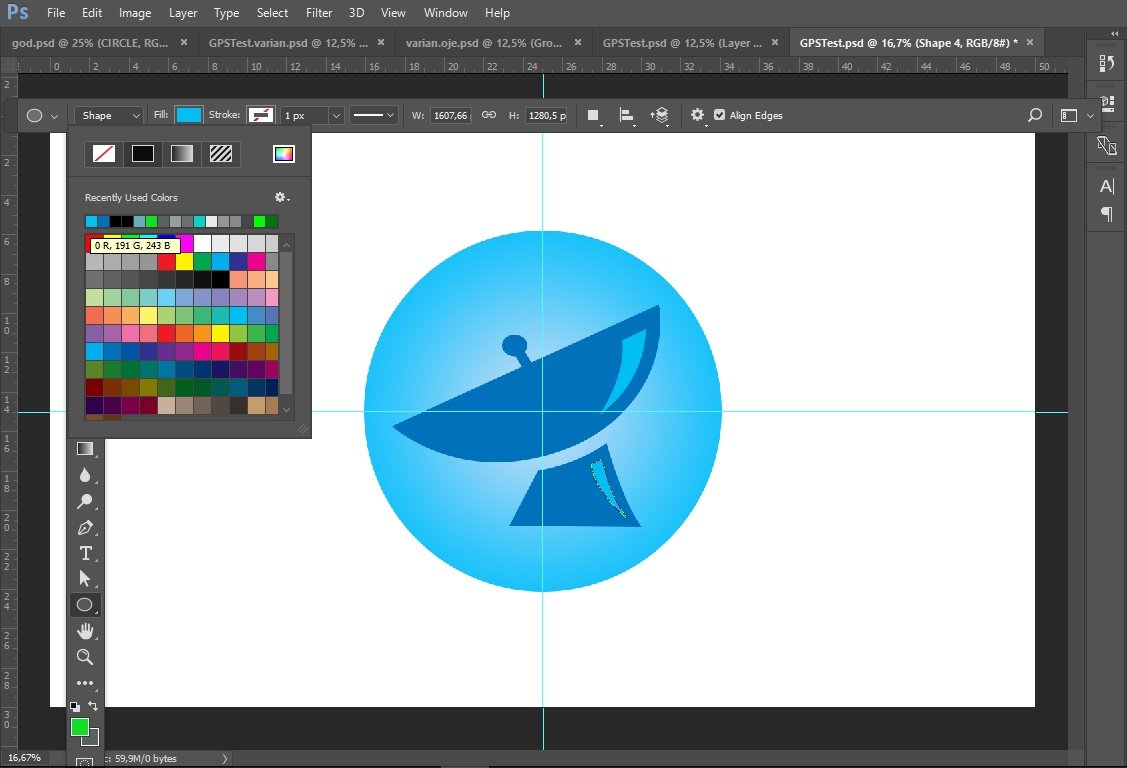The width and height of the screenshot is (1127, 768).
Task: Click the Path alignment icon
Action: point(627,115)
